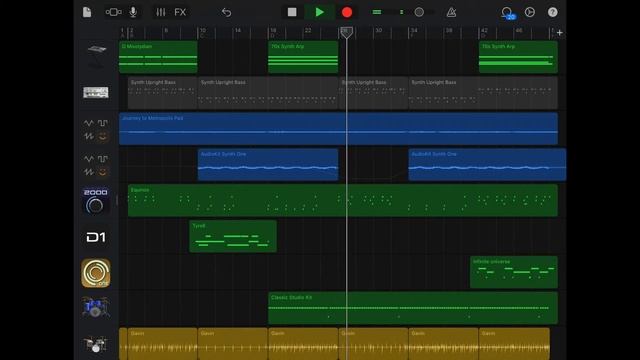Screen dimensions: 640x360
Task: Select the long green 2000 synth region
Action: click(x=343, y=200)
